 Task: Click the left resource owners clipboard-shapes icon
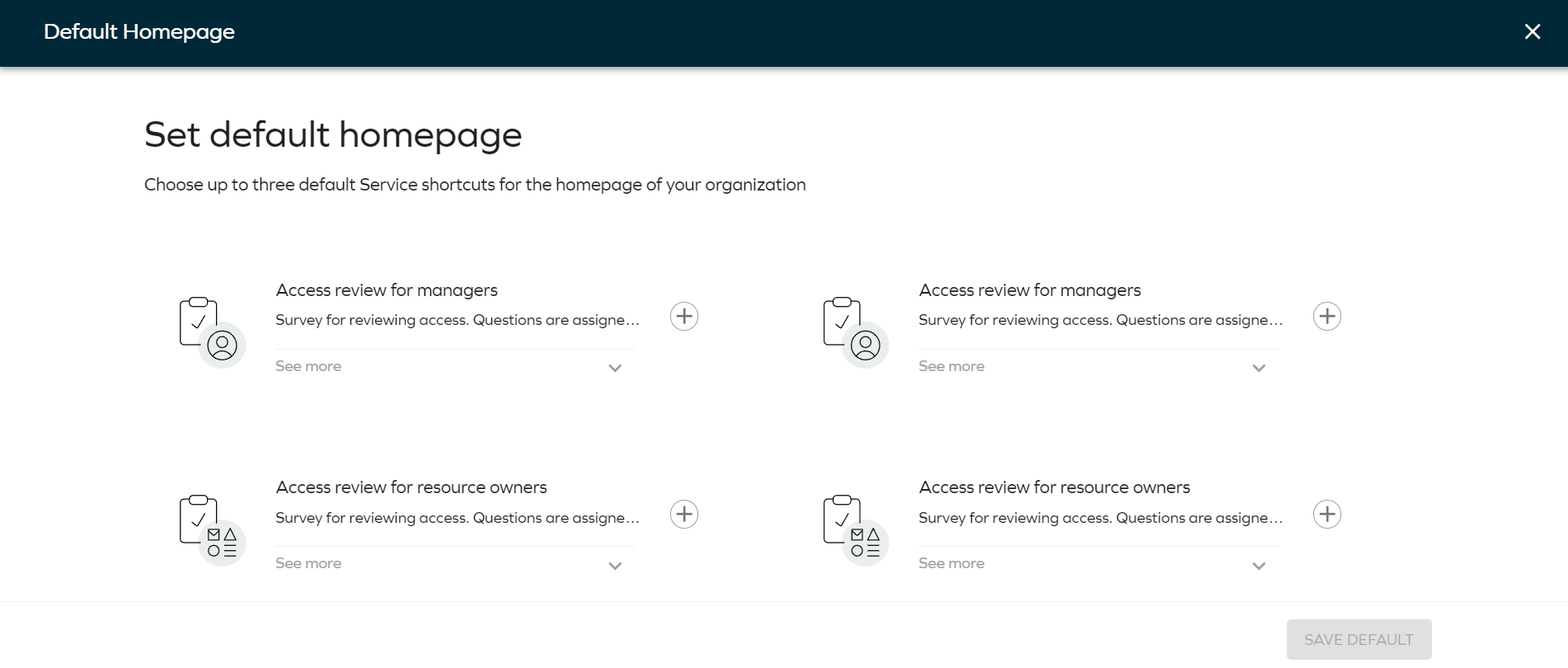(x=212, y=530)
